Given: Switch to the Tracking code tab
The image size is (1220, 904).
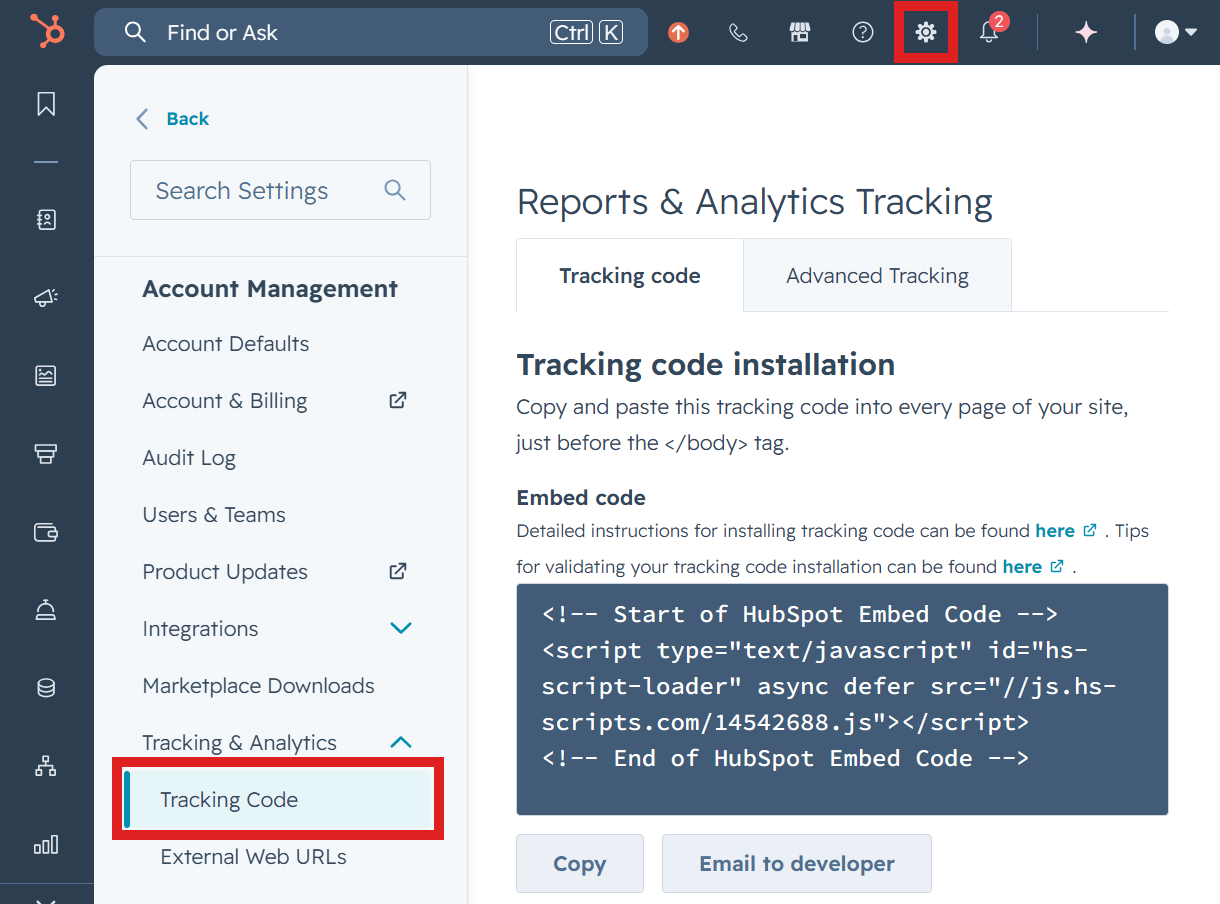Looking at the screenshot, I should point(630,276).
